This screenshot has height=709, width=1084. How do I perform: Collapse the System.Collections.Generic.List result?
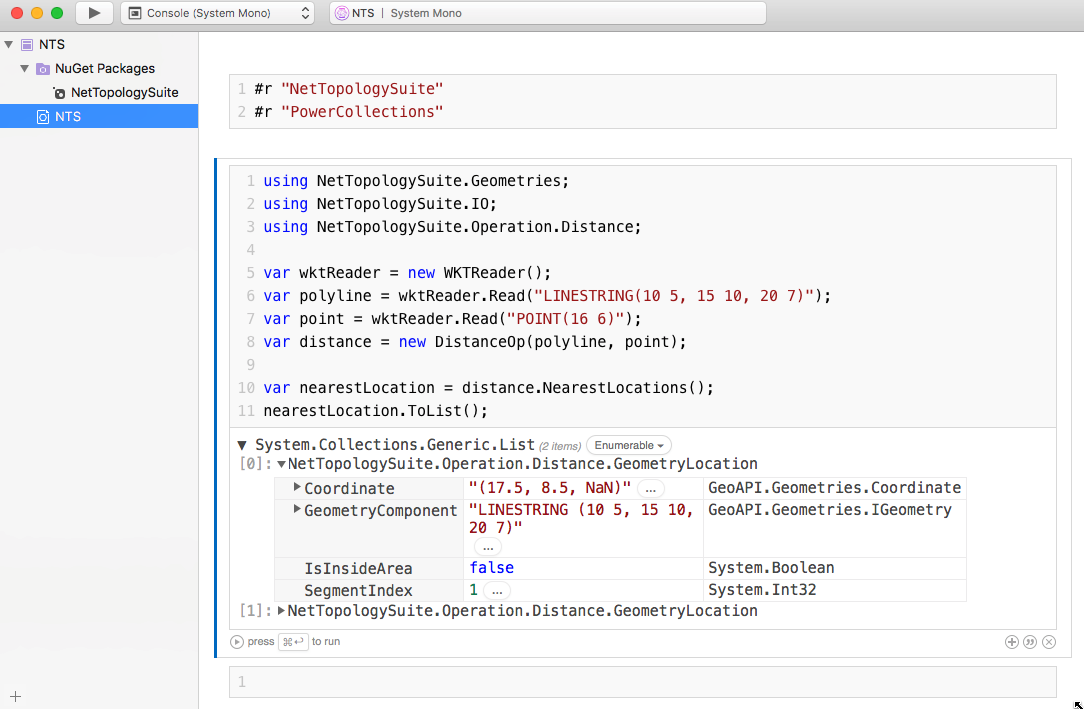click(242, 445)
